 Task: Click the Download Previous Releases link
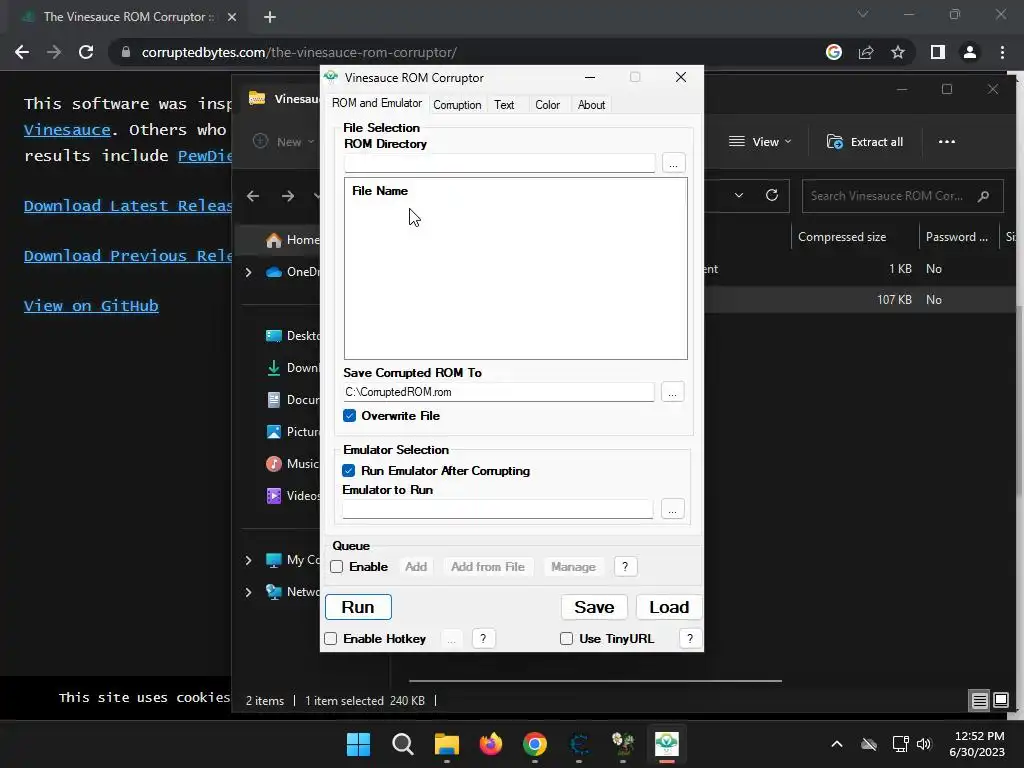(128, 256)
